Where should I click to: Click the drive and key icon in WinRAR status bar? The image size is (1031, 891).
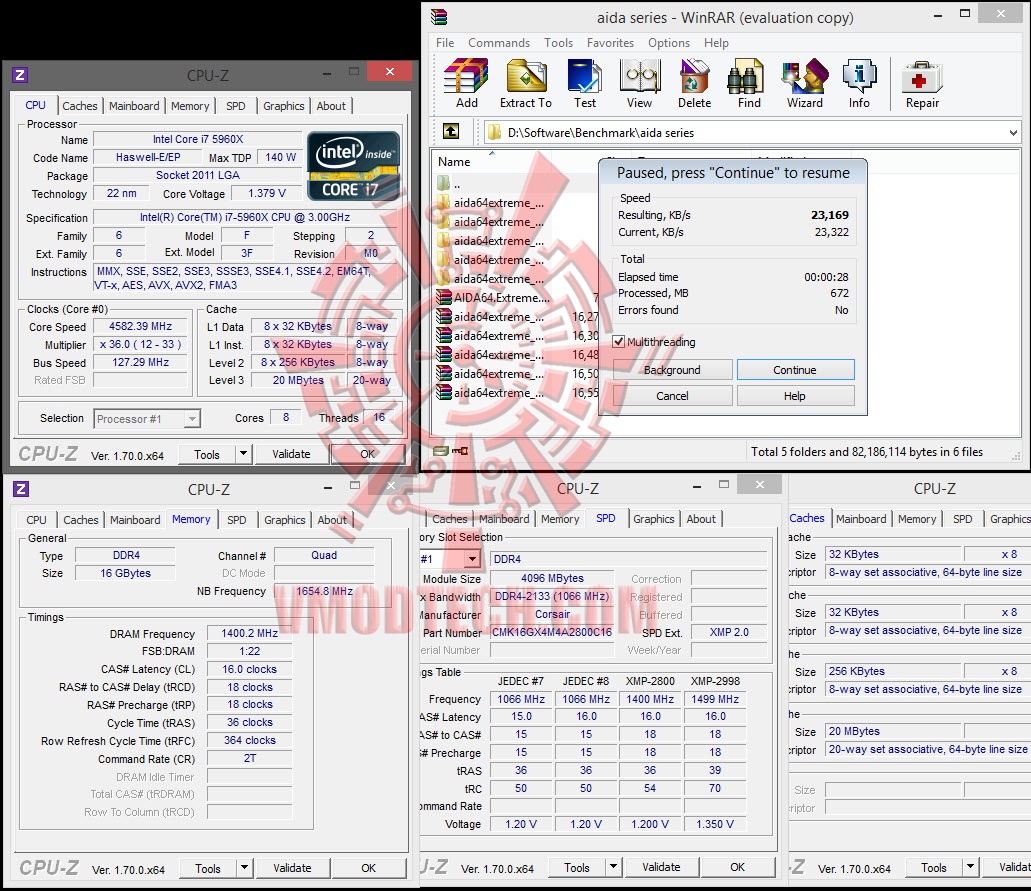click(x=451, y=451)
